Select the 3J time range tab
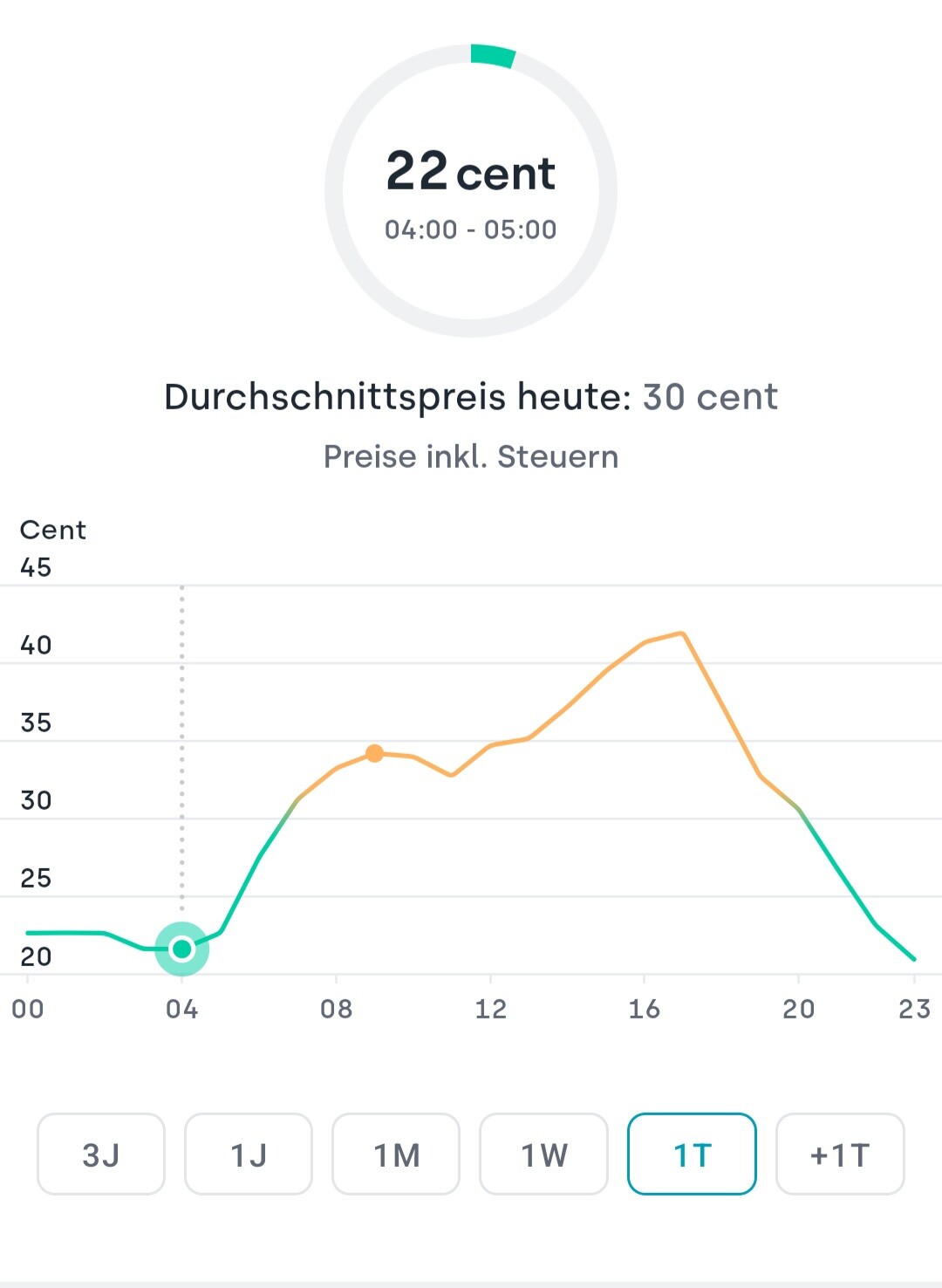 point(101,1154)
